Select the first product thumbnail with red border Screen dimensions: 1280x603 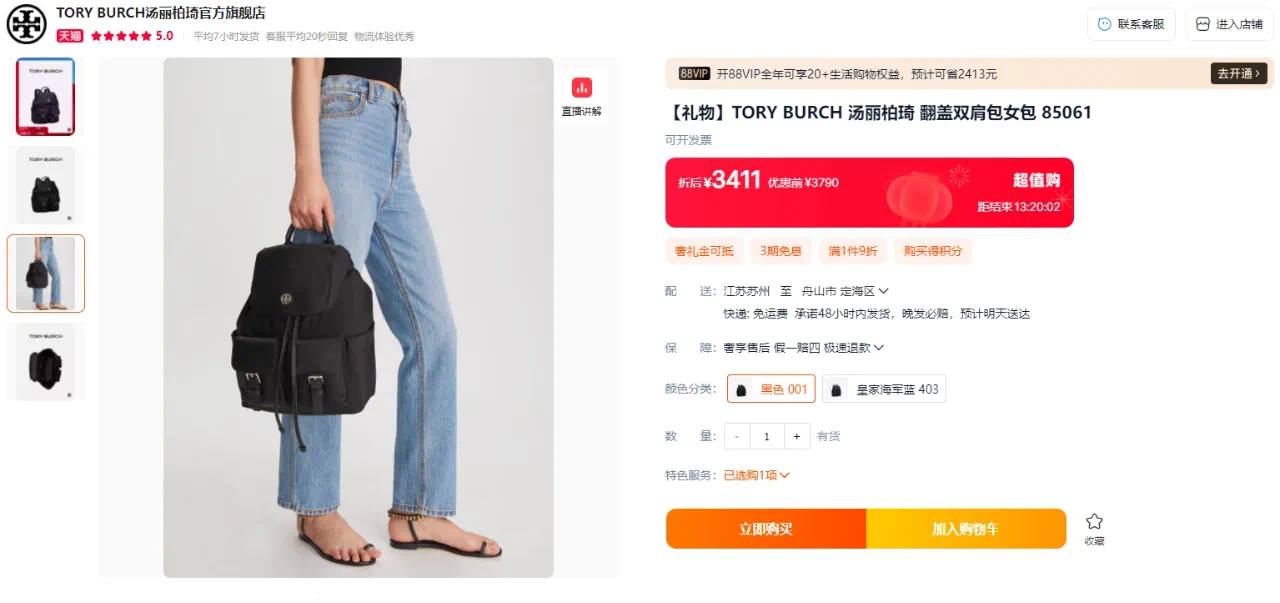click(45, 97)
